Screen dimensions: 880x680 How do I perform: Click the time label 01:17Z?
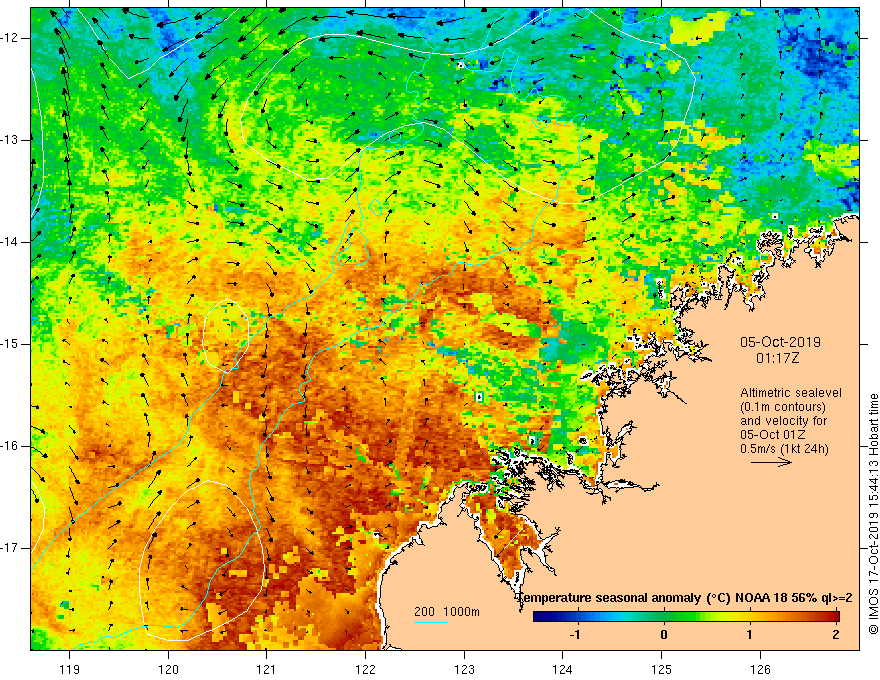(778, 358)
